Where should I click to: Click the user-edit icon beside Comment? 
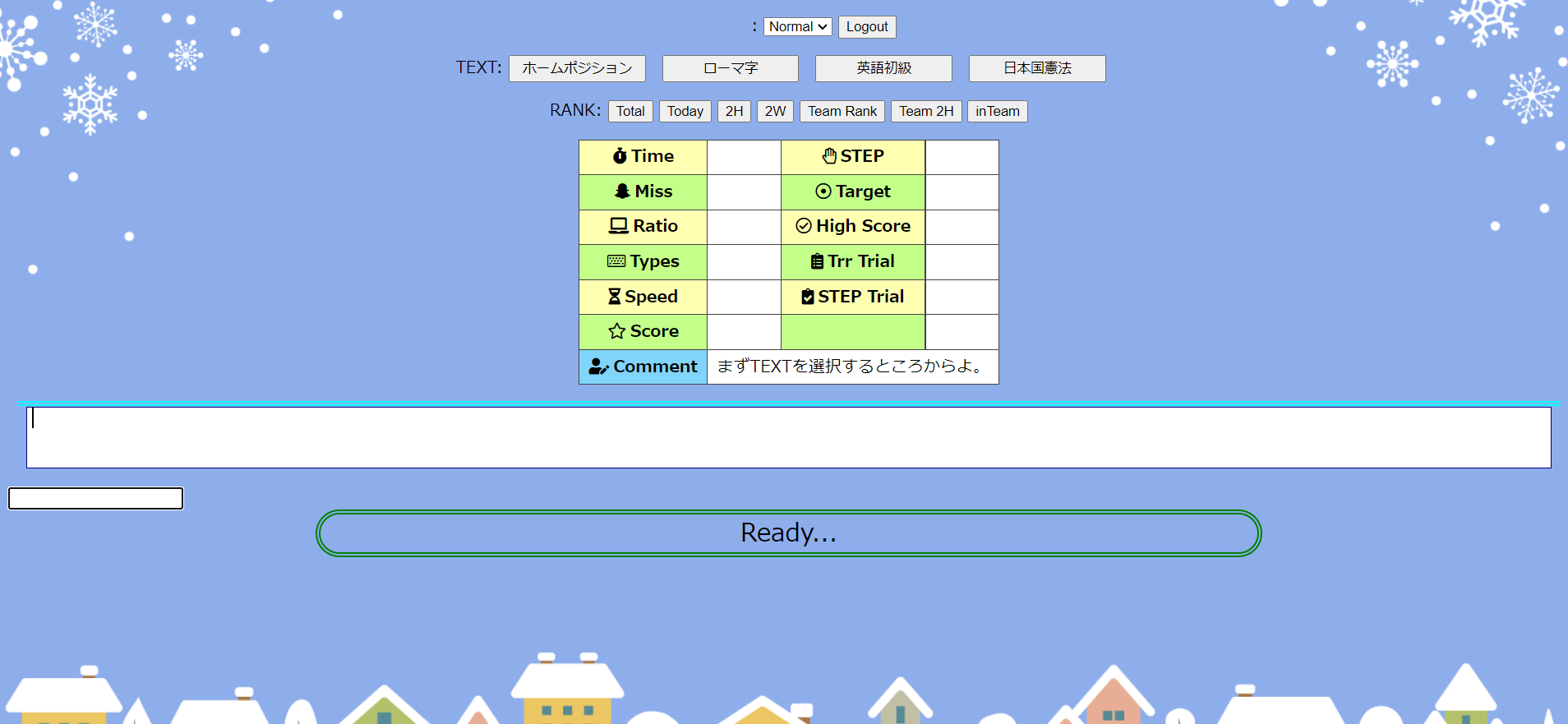599,367
